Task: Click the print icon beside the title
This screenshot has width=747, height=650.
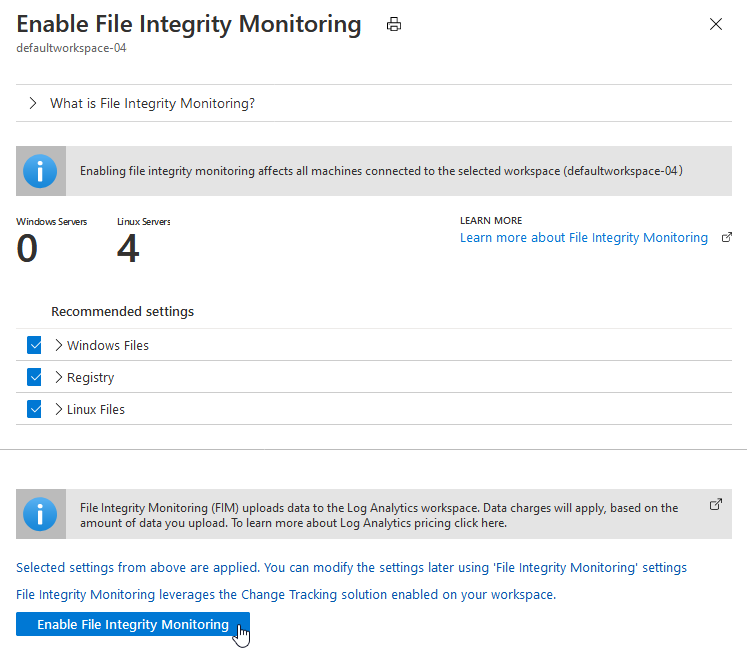Action: pos(394,25)
